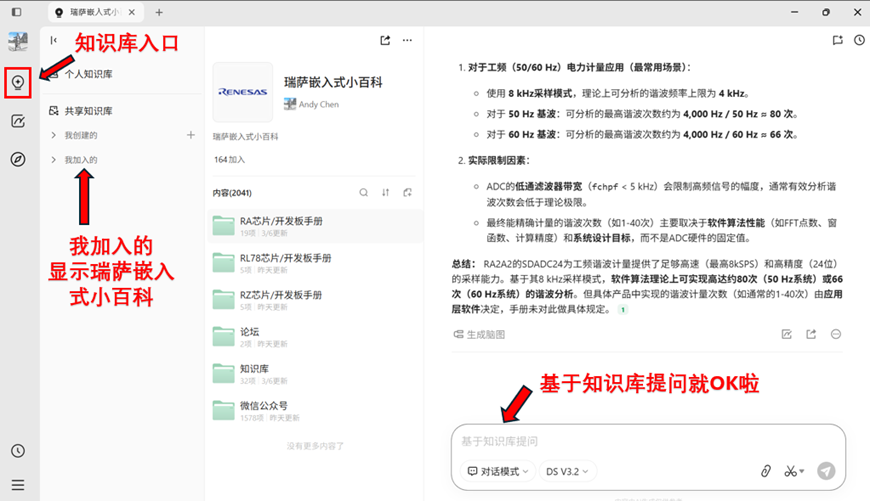Image resolution: width=870 pixels, height=501 pixels.
Task: Open the DS V3.2 model dropdown
Action: (x=567, y=471)
